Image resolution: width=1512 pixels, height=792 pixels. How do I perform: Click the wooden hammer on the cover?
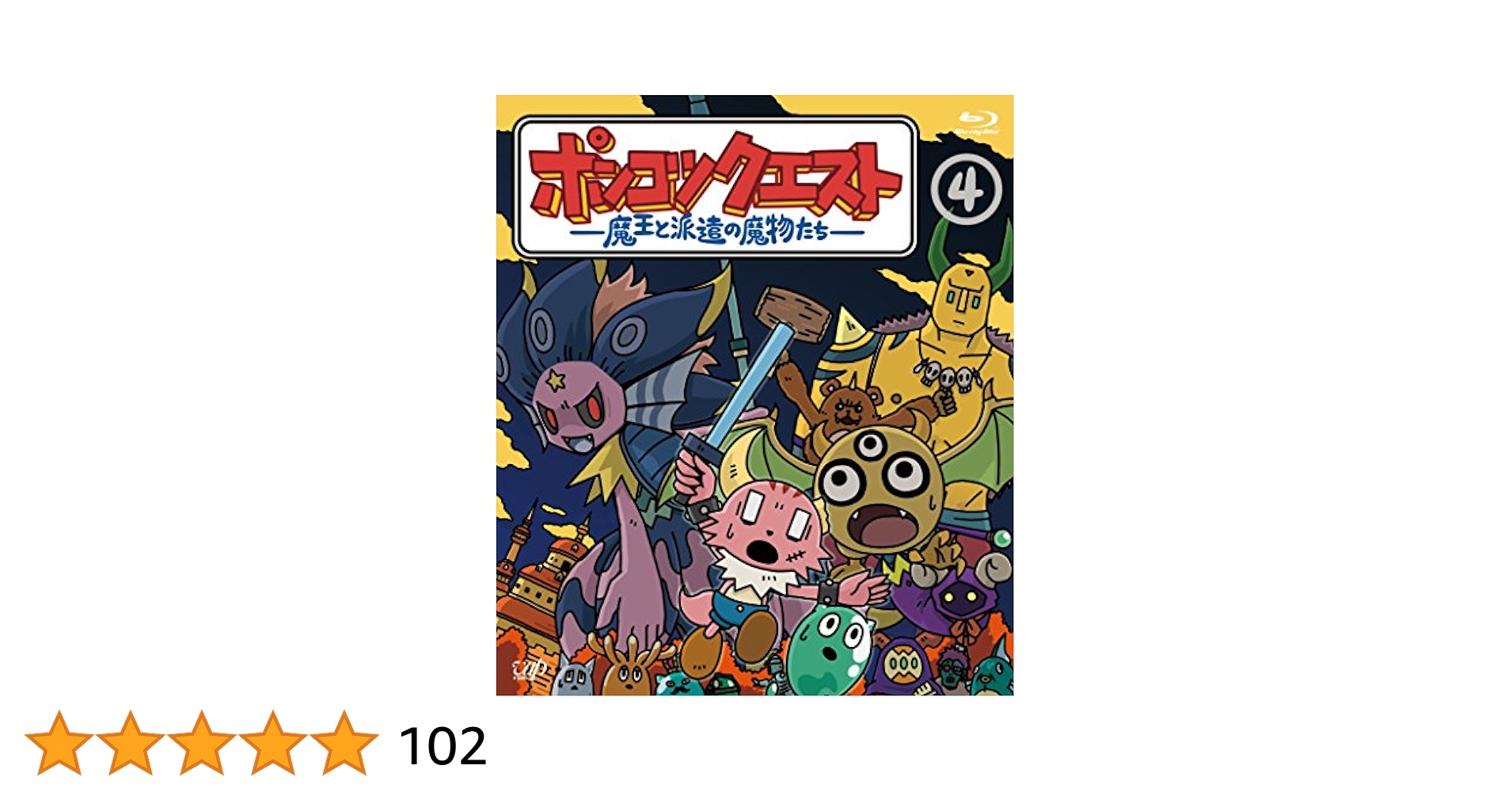[x=793, y=314]
